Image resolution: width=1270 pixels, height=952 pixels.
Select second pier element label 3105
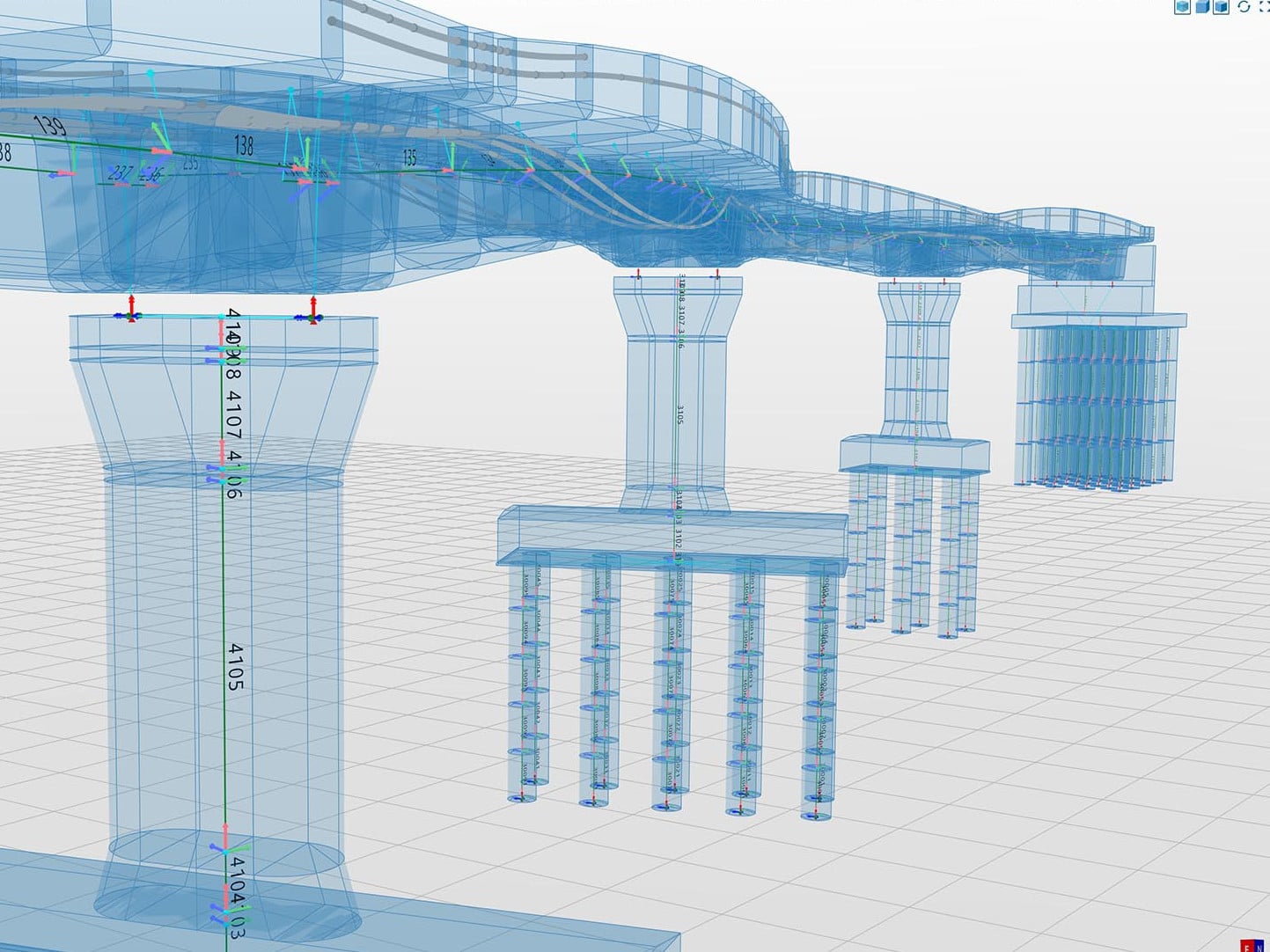click(680, 415)
